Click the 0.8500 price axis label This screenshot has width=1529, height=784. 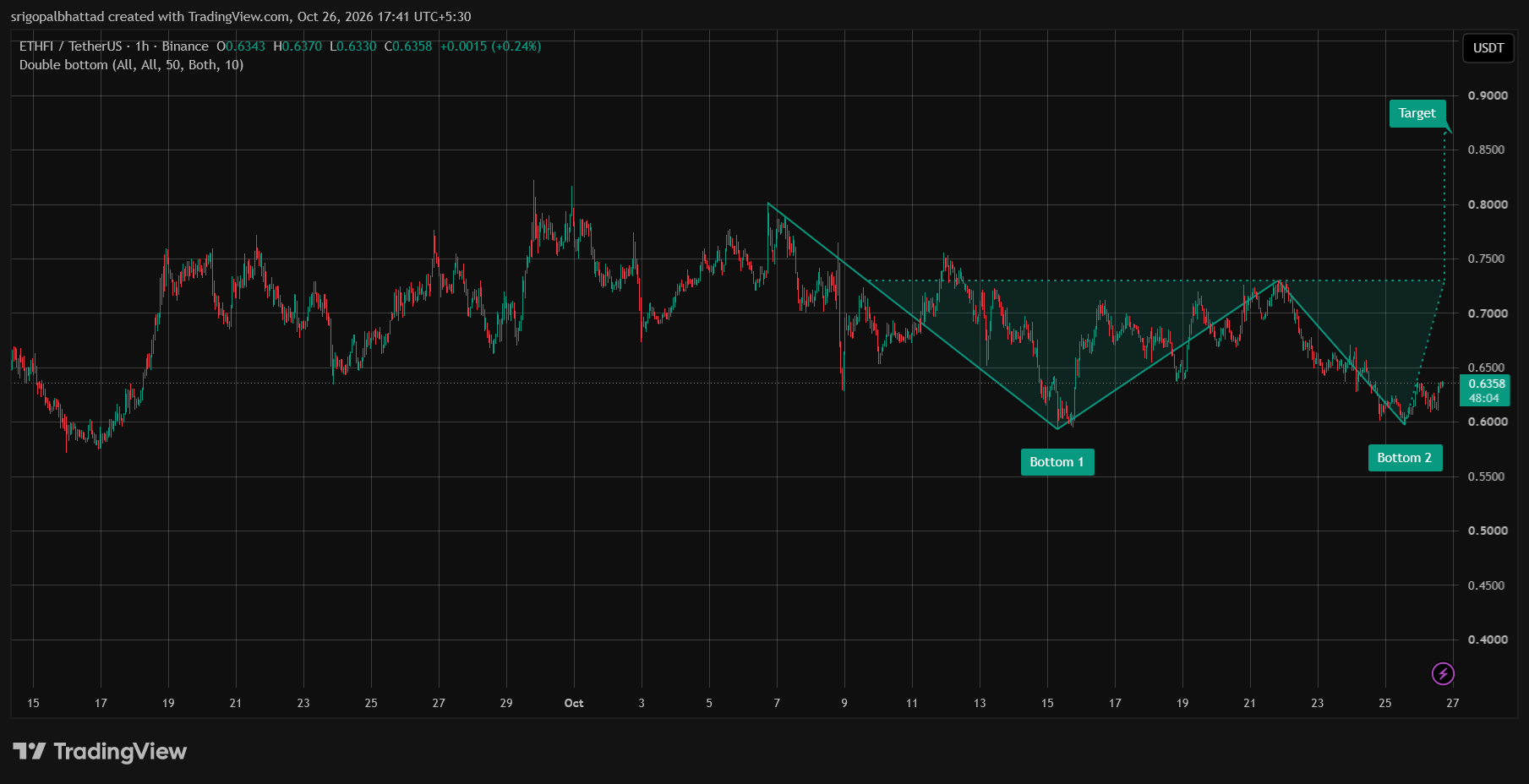coord(1488,150)
